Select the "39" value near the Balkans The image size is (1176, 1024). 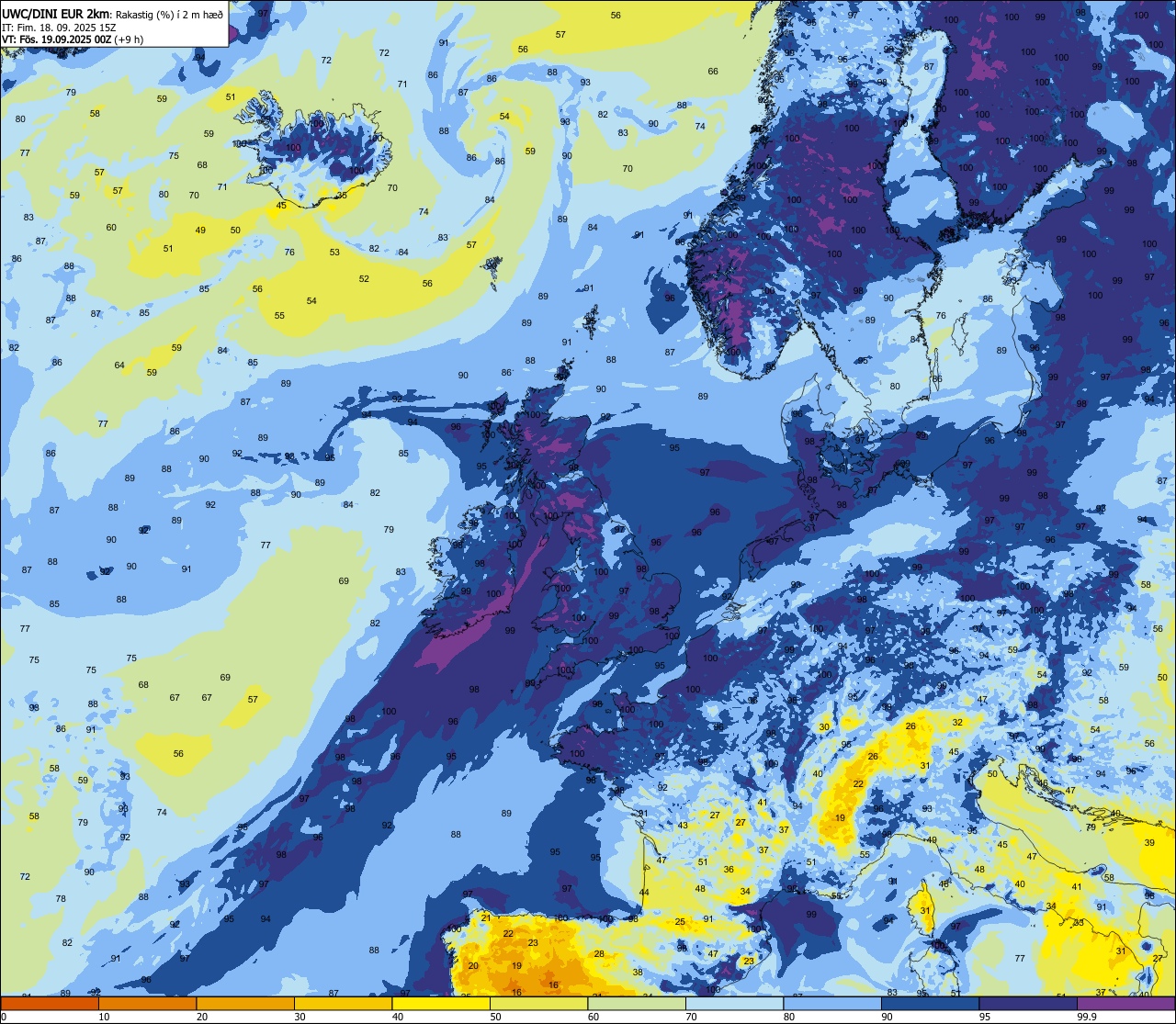[1149, 843]
